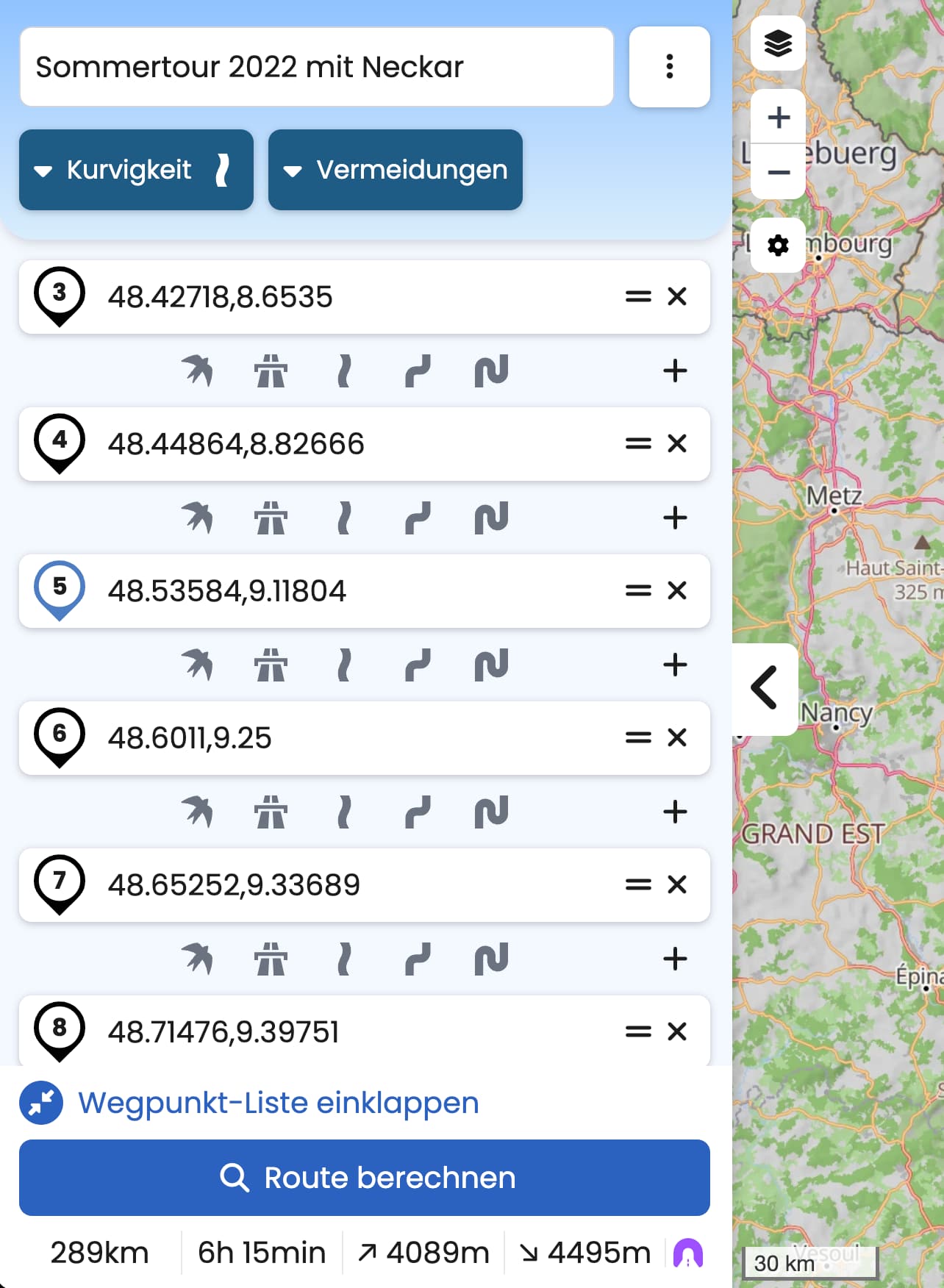Collapse the side panel with the chevron

765,688
